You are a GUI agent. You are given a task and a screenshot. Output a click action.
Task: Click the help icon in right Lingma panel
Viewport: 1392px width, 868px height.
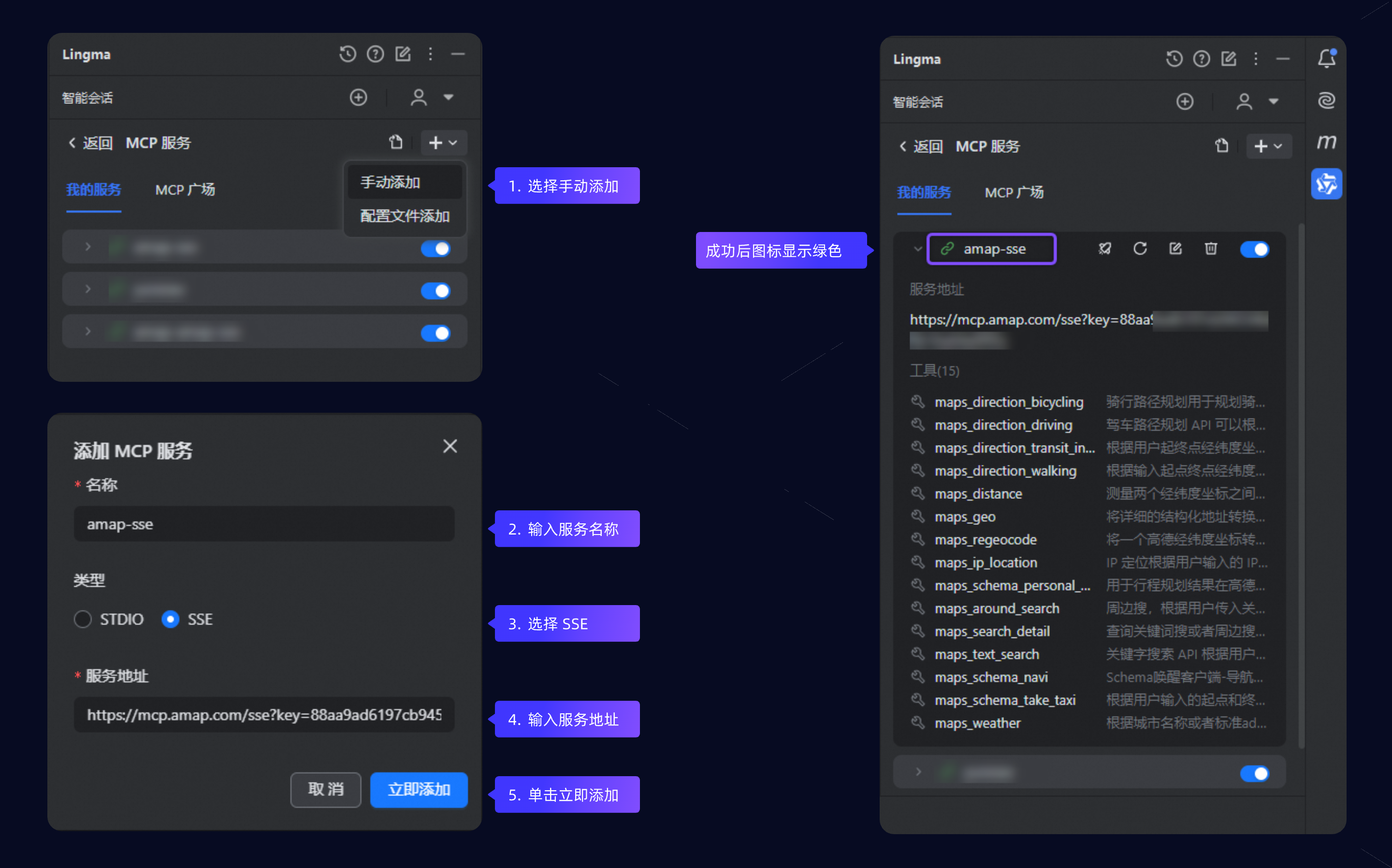click(x=1202, y=58)
